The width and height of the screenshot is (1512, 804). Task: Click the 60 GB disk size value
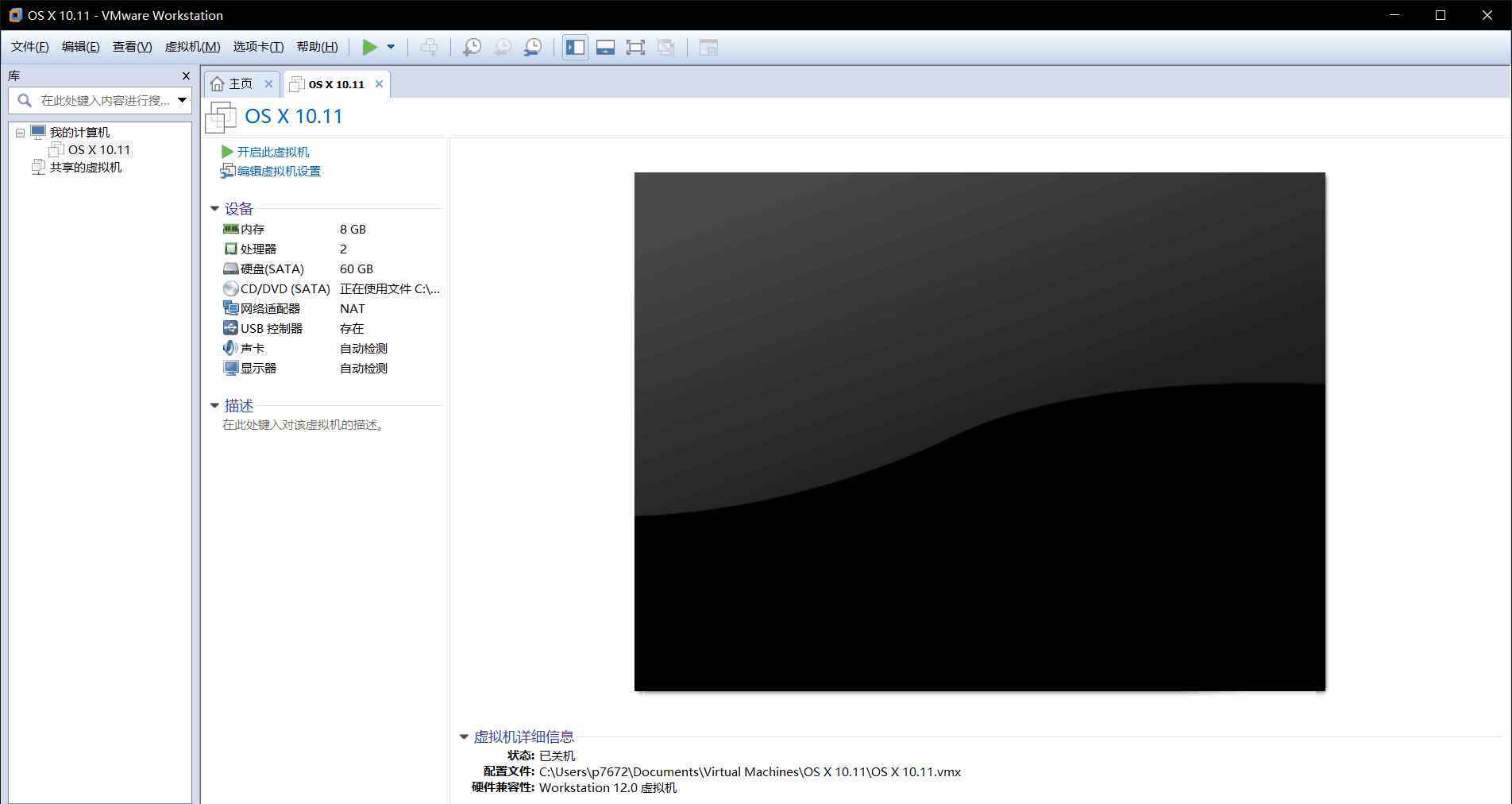356,269
